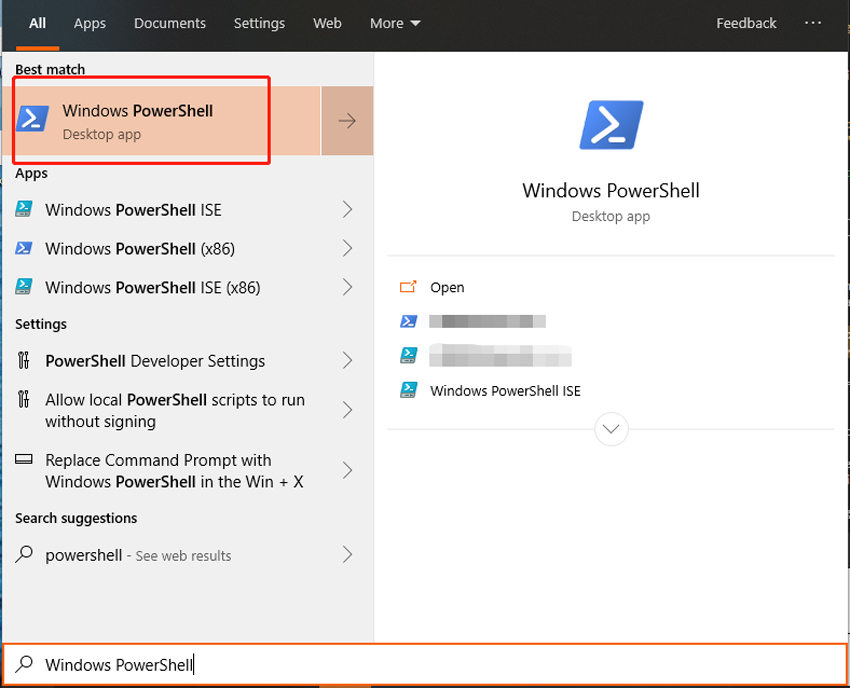Launch Windows PowerShell ISE from right panel
This screenshot has height=688, width=850.
coord(505,391)
